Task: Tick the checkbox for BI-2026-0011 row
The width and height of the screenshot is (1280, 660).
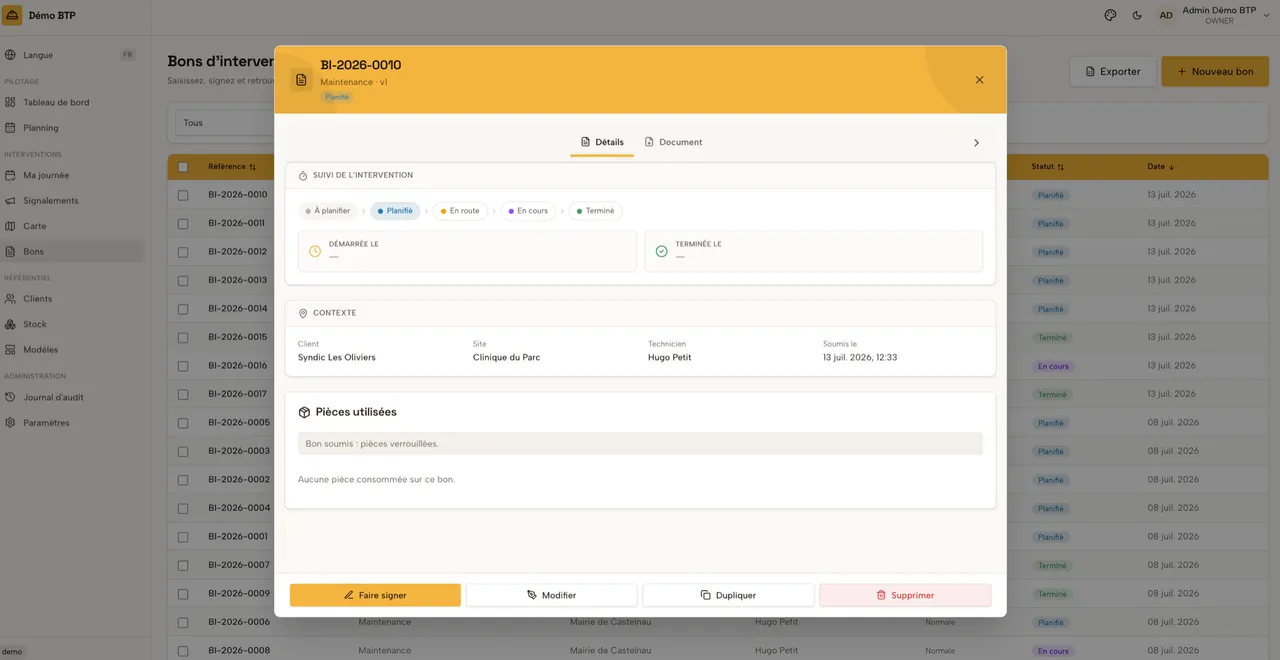Action: point(183,224)
